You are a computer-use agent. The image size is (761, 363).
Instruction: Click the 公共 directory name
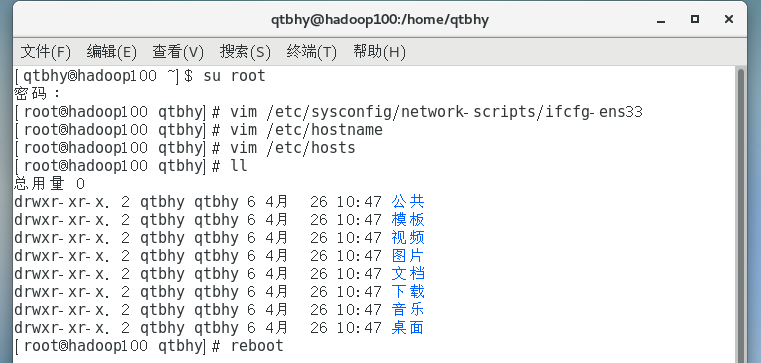point(408,201)
